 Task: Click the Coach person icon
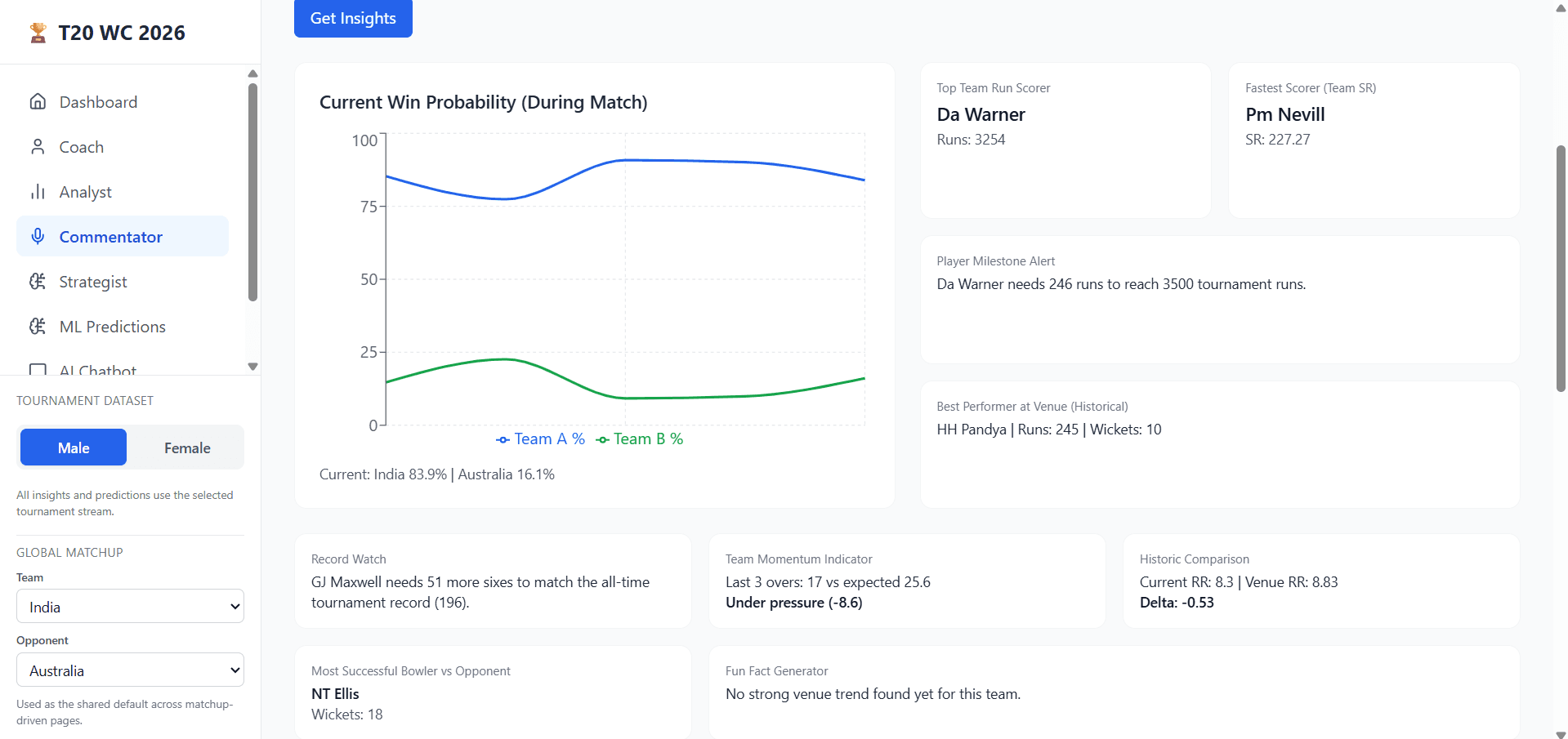pyautogui.click(x=38, y=147)
